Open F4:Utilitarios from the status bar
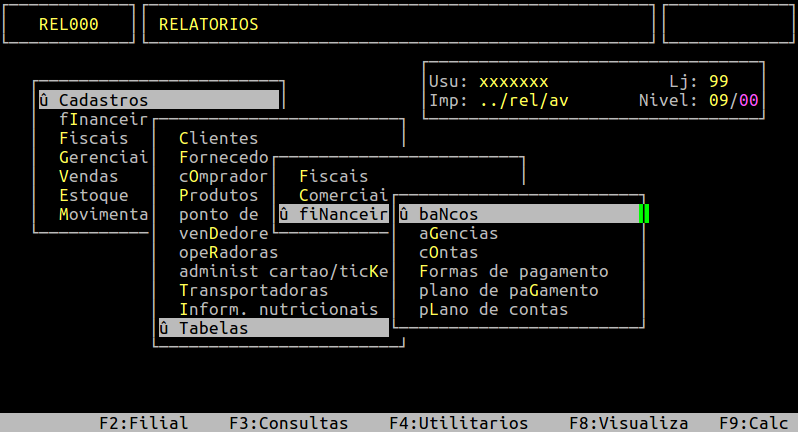This screenshot has width=798, height=432. [x=458, y=423]
